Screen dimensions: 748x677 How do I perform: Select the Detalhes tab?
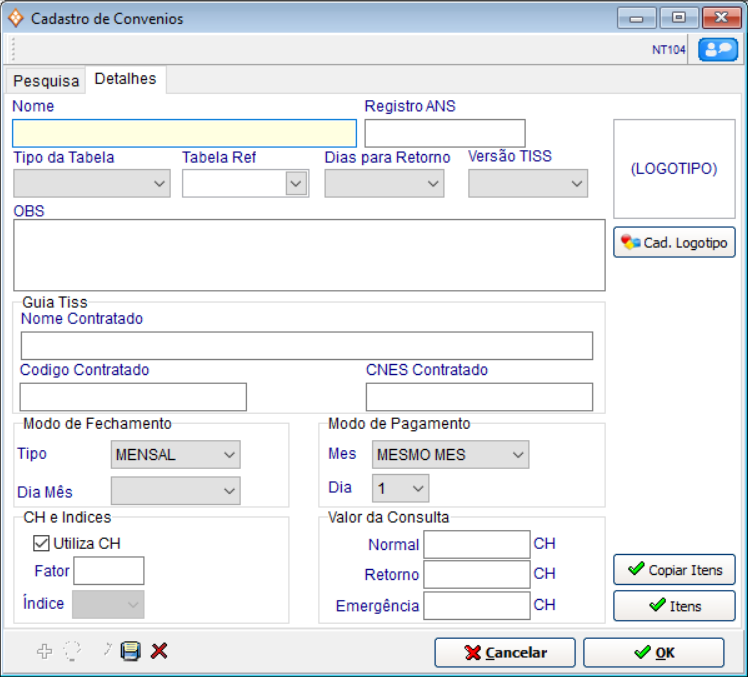pyautogui.click(x=125, y=79)
